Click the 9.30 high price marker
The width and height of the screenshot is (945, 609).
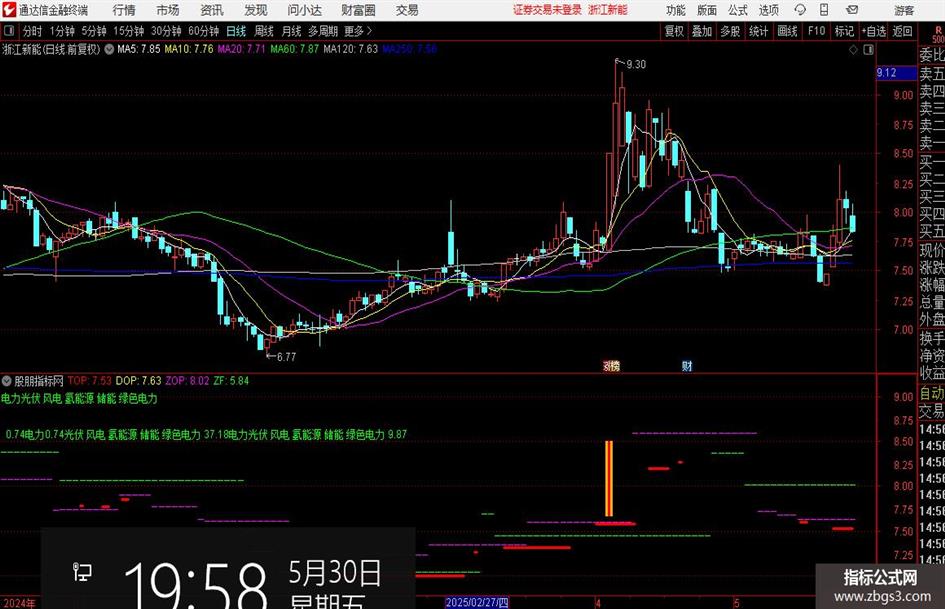coord(636,64)
